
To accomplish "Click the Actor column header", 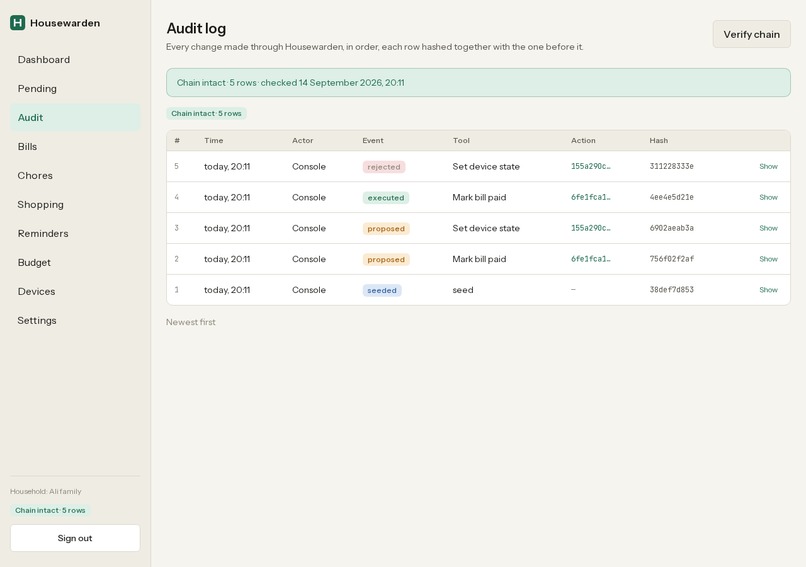I will pyautogui.click(x=303, y=140).
